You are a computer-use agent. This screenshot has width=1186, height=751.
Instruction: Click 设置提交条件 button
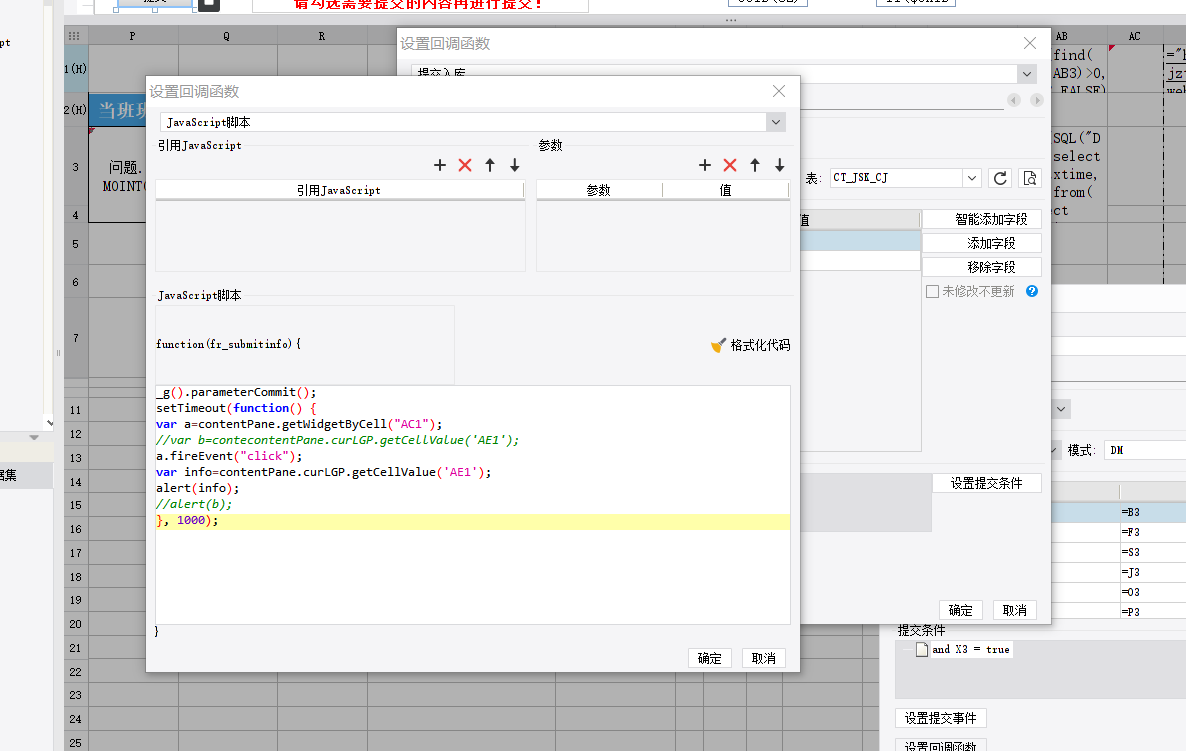click(x=986, y=483)
